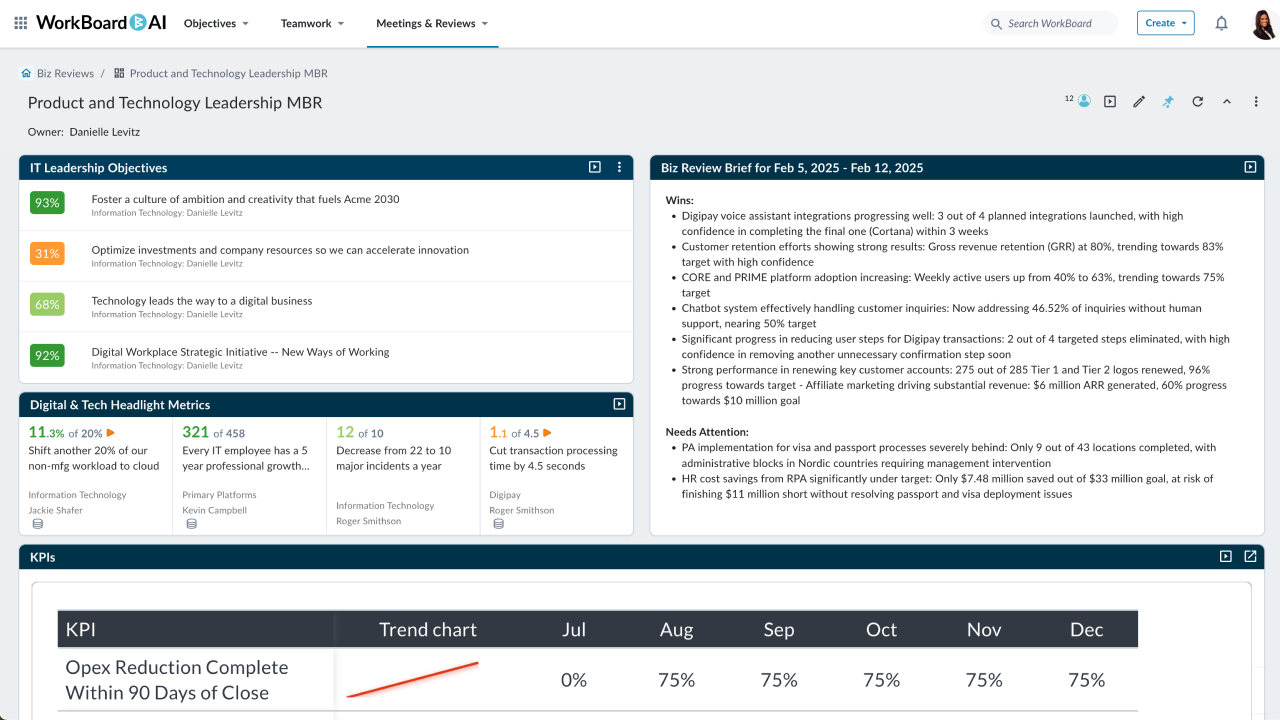Present the IT Leadership Objectives panel
Screen dimensions: 1280x720
coord(595,167)
